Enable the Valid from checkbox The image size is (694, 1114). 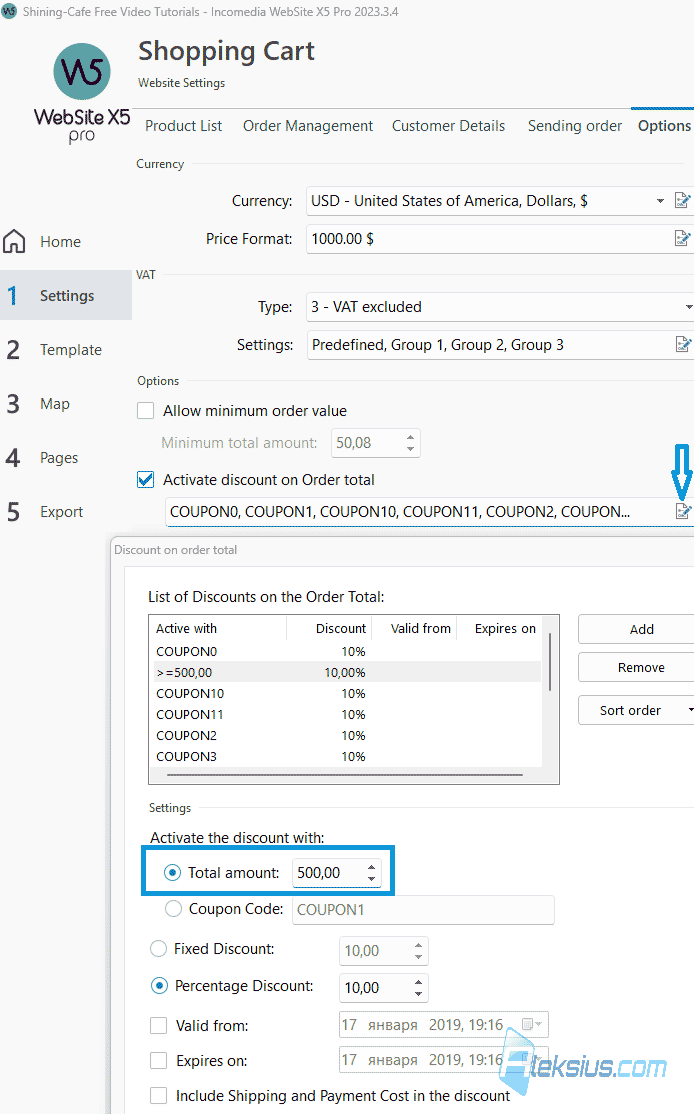point(158,1025)
